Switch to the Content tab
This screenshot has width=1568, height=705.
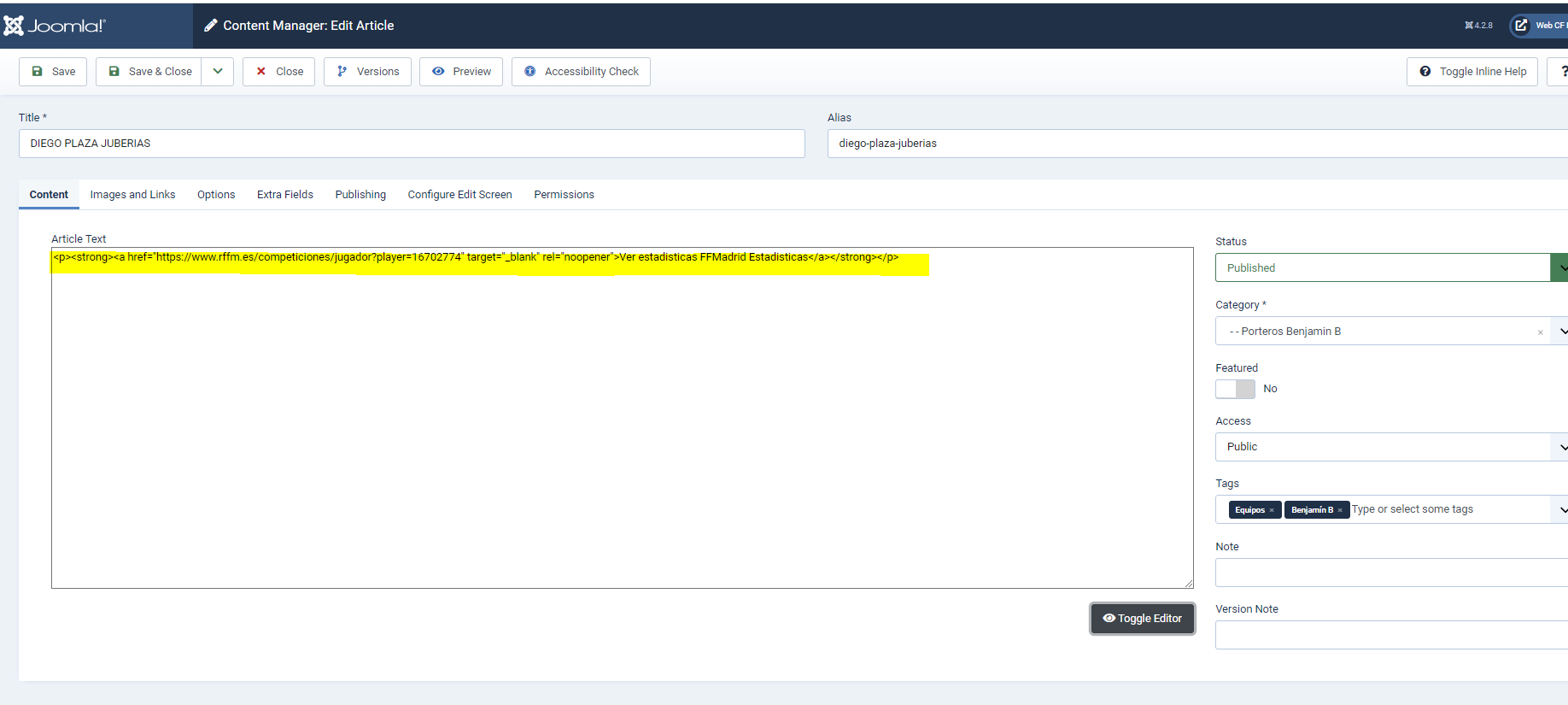pos(49,195)
